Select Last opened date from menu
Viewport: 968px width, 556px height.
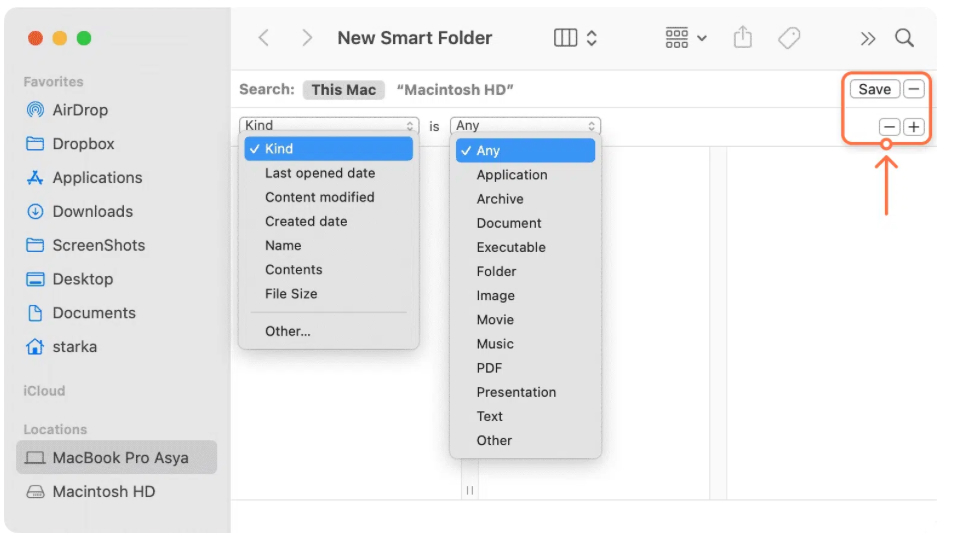(320, 173)
